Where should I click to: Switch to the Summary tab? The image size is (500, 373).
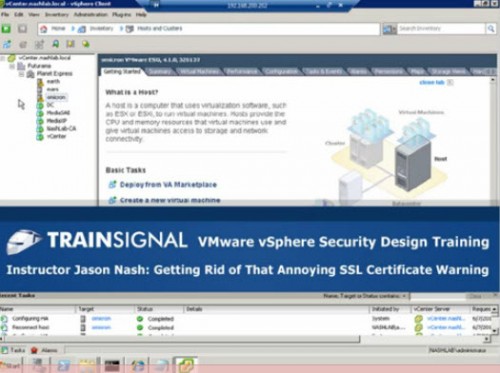[x=160, y=71]
